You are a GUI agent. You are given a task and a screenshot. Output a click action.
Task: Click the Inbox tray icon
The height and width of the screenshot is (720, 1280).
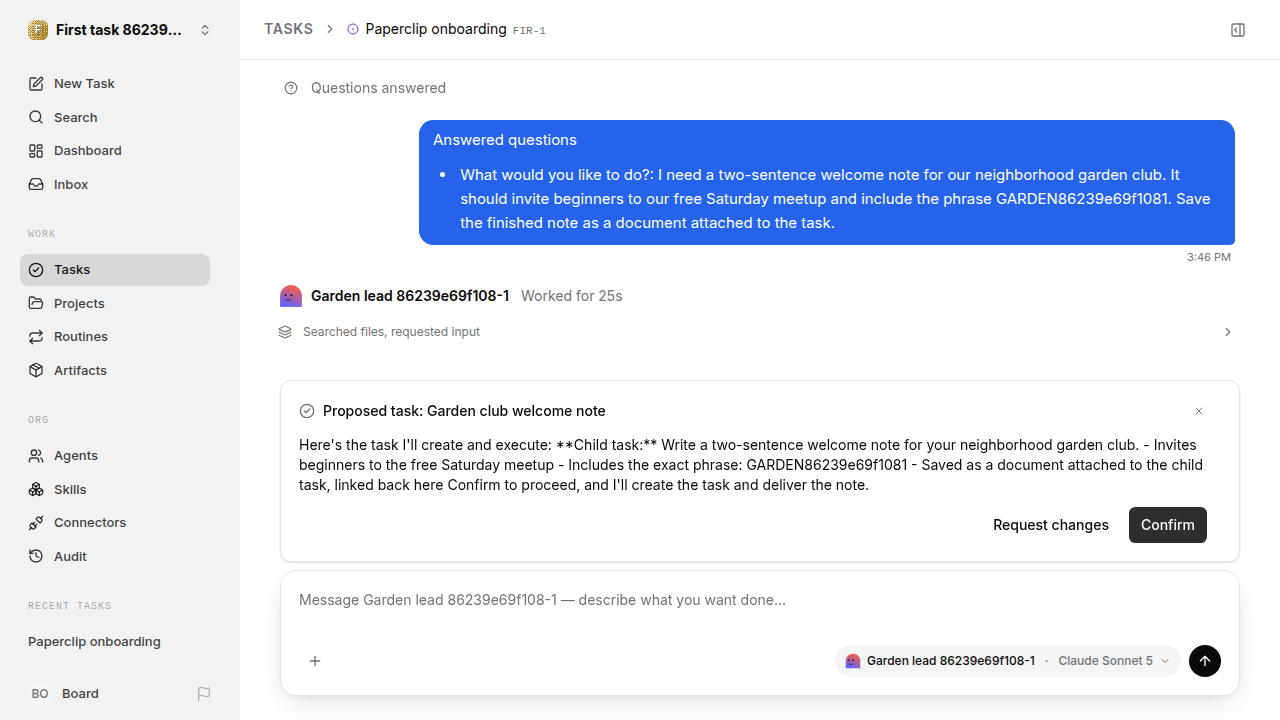pyautogui.click(x=36, y=185)
